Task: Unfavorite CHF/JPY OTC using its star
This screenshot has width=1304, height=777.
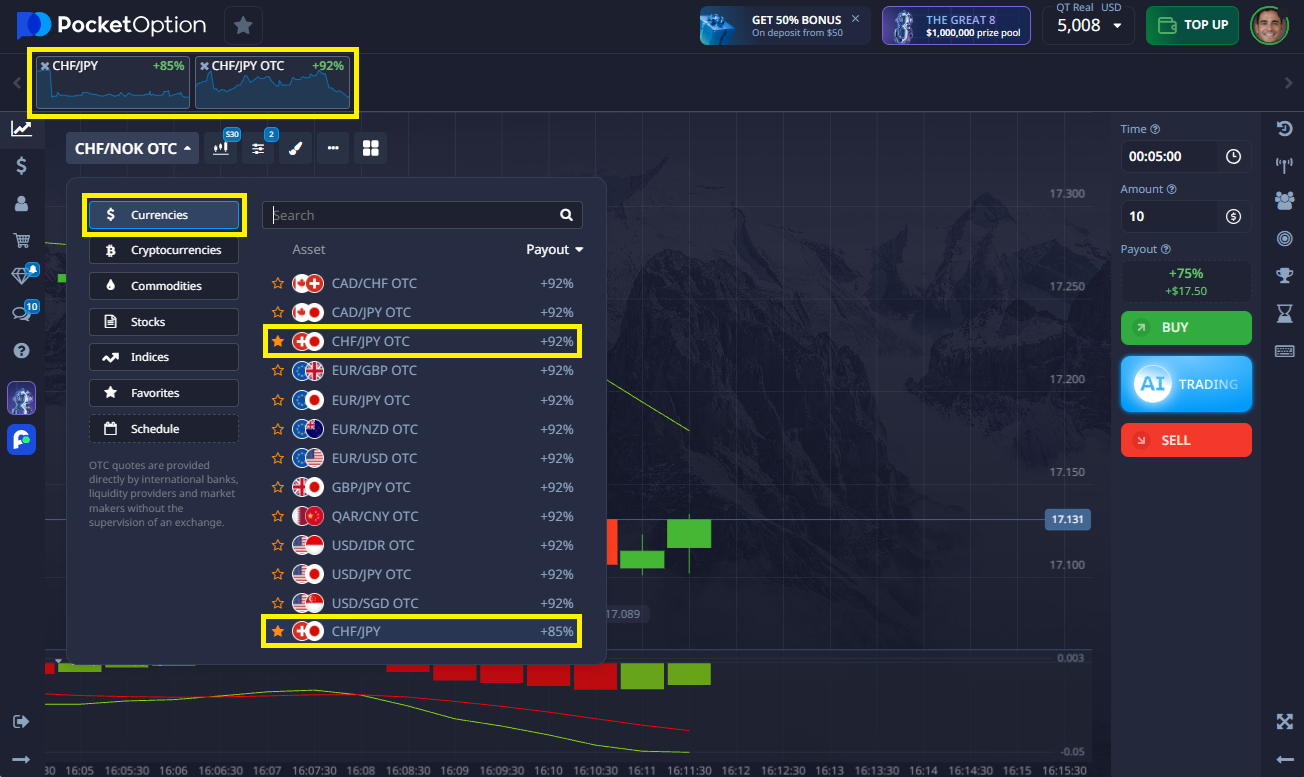Action: pos(278,342)
